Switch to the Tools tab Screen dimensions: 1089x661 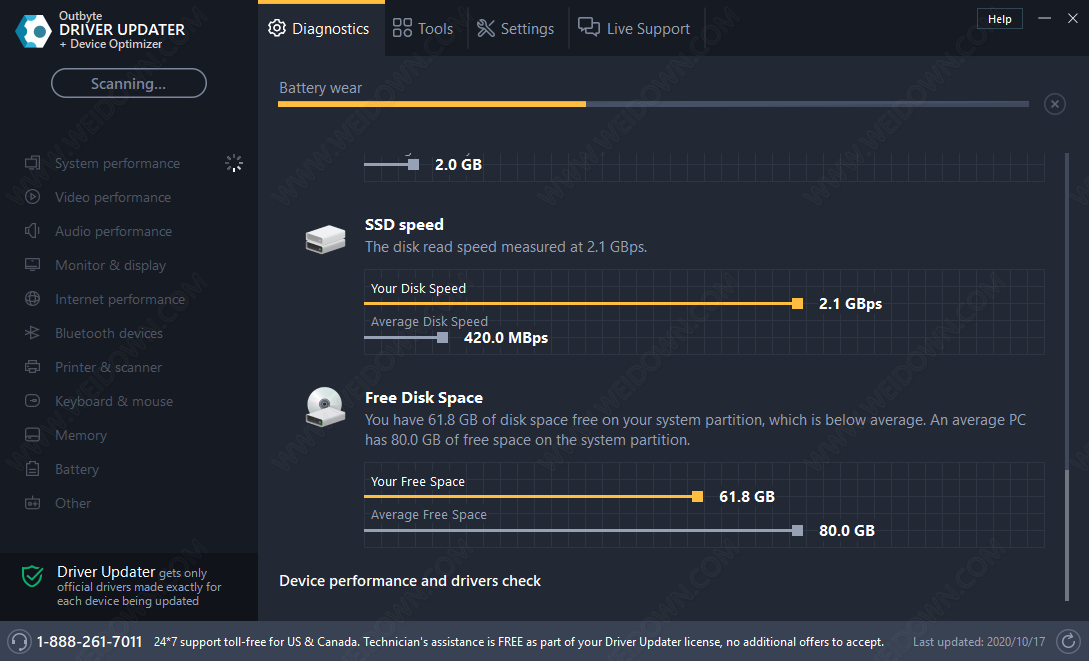click(424, 28)
